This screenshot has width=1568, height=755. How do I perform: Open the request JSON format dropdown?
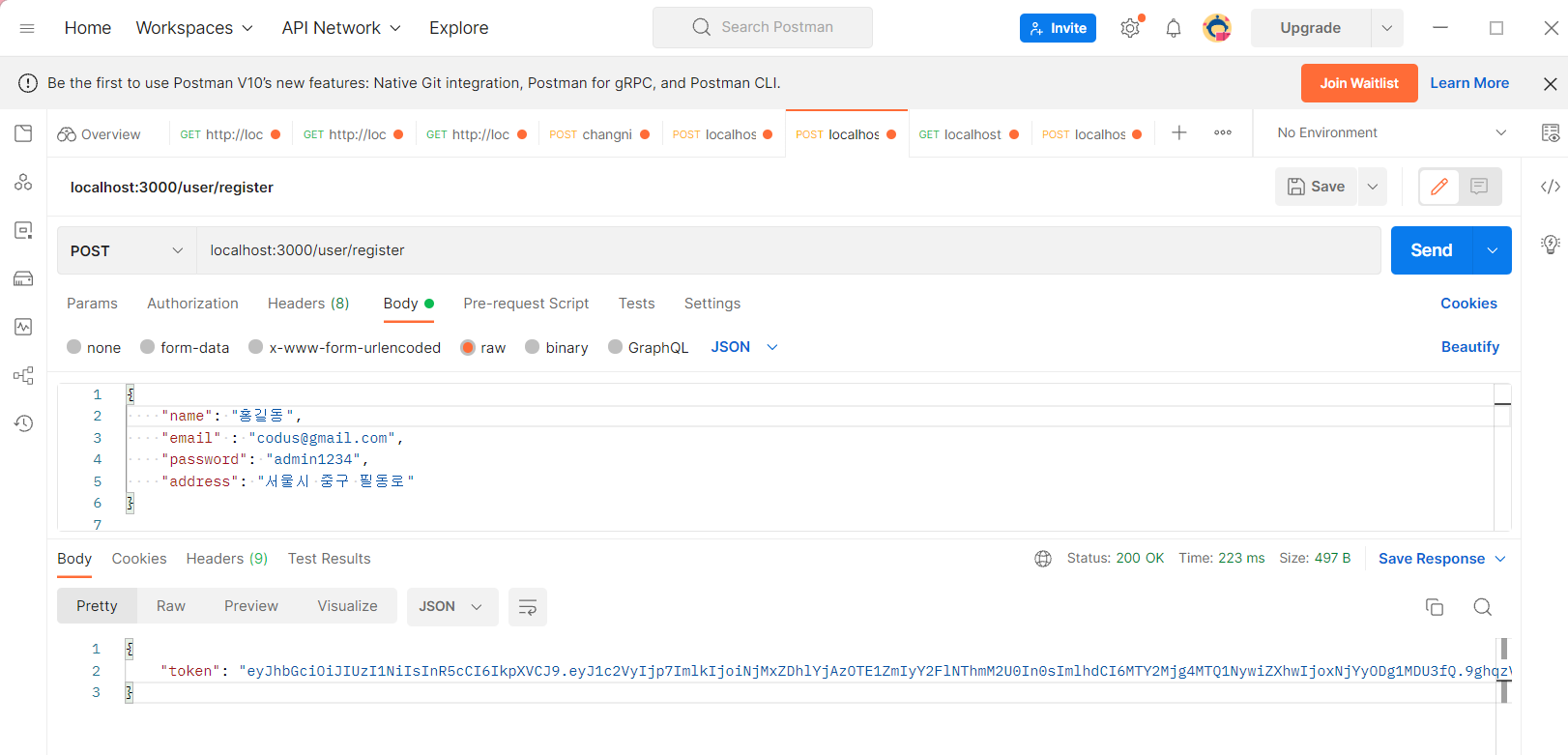click(744, 347)
